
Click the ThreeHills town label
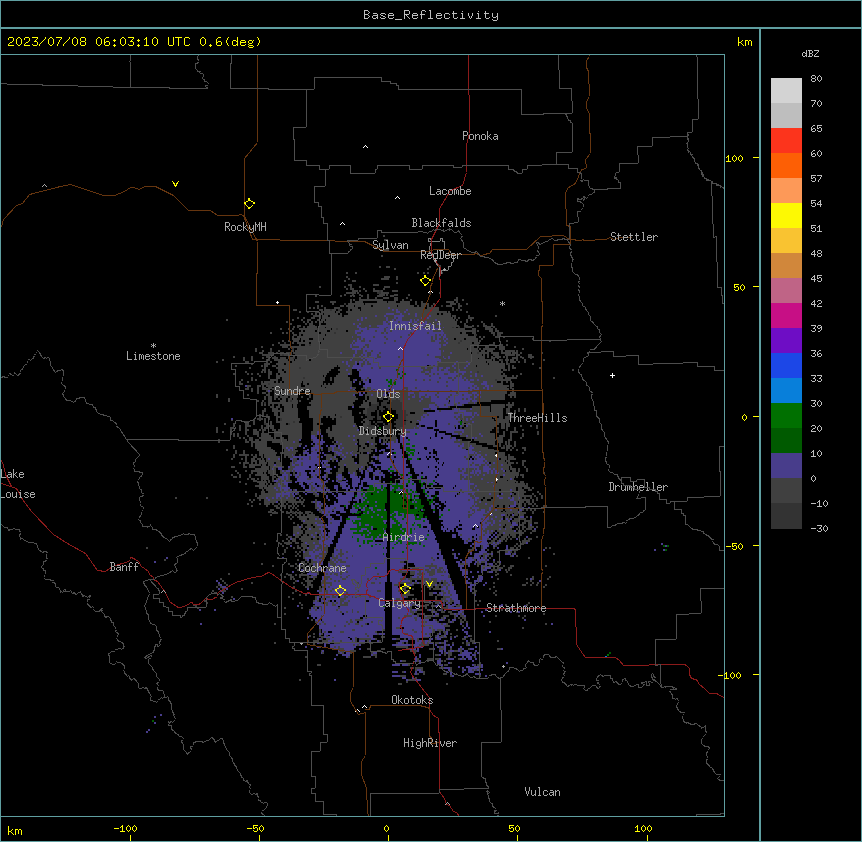click(x=537, y=418)
